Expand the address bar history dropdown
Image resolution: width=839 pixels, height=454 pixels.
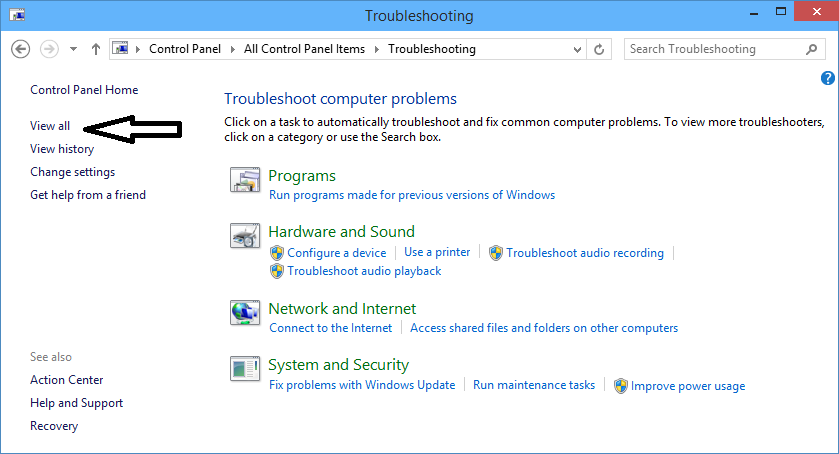(578, 49)
